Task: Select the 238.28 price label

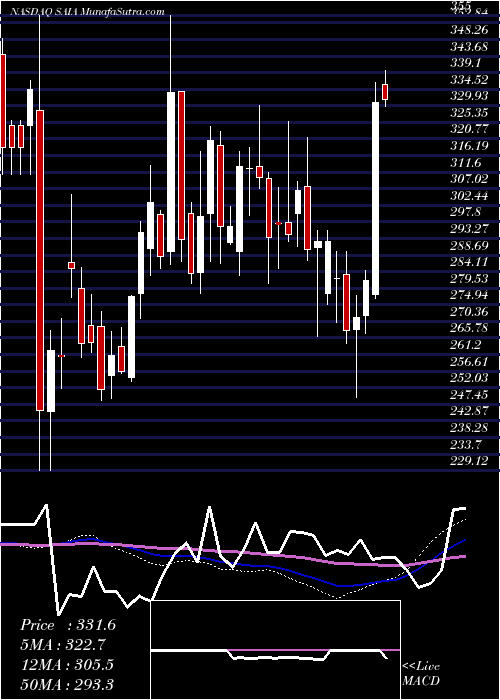Action: (x=468, y=427)
